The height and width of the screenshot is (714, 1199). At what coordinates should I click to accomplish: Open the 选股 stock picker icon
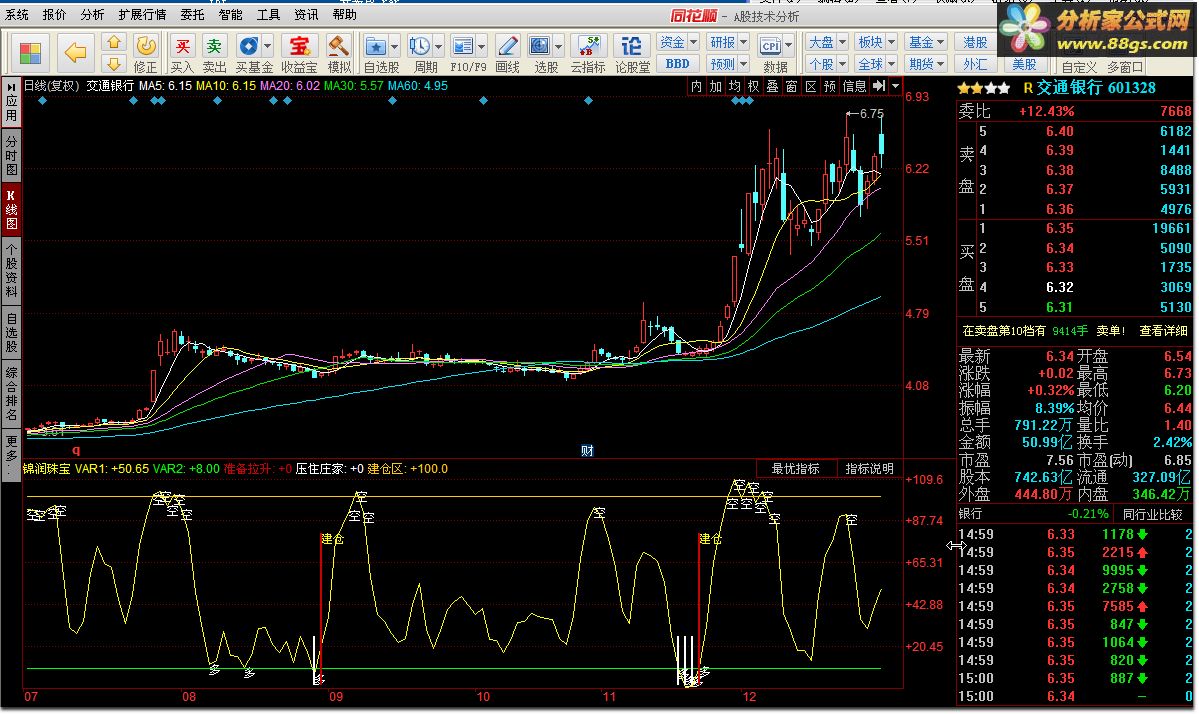[540, 46]
